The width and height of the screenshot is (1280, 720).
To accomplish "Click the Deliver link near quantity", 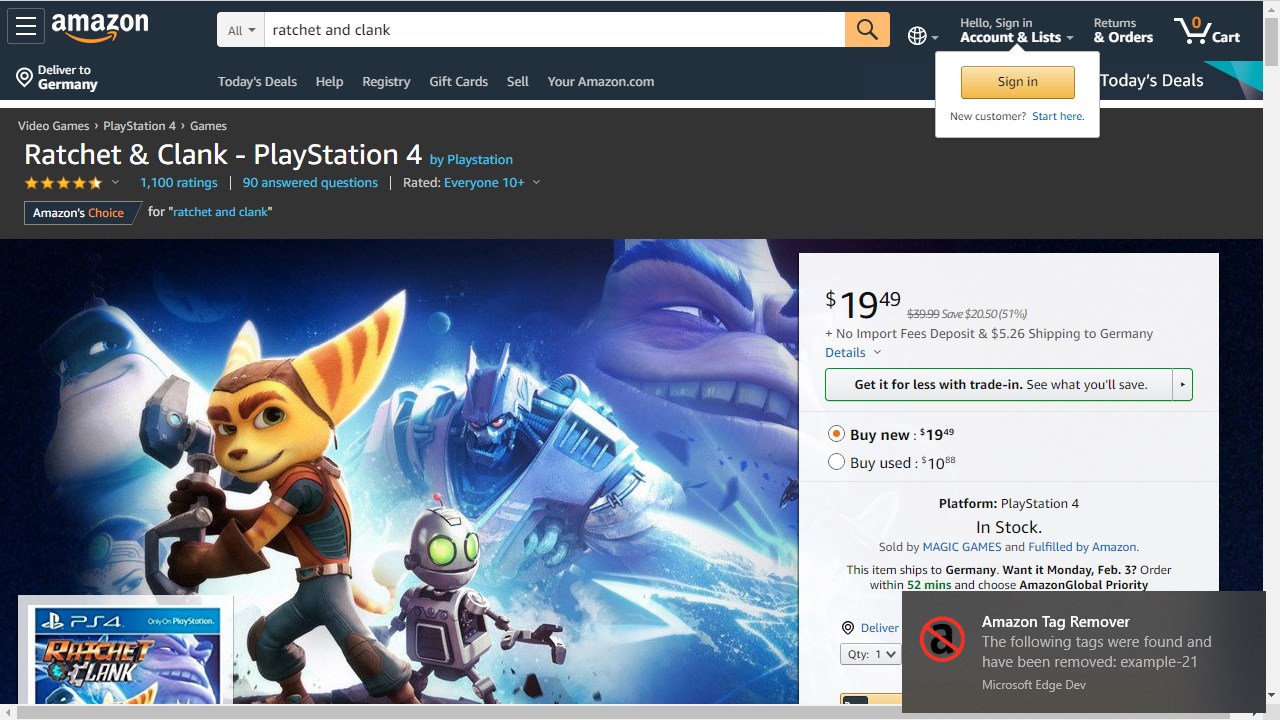I will point(879,628).
